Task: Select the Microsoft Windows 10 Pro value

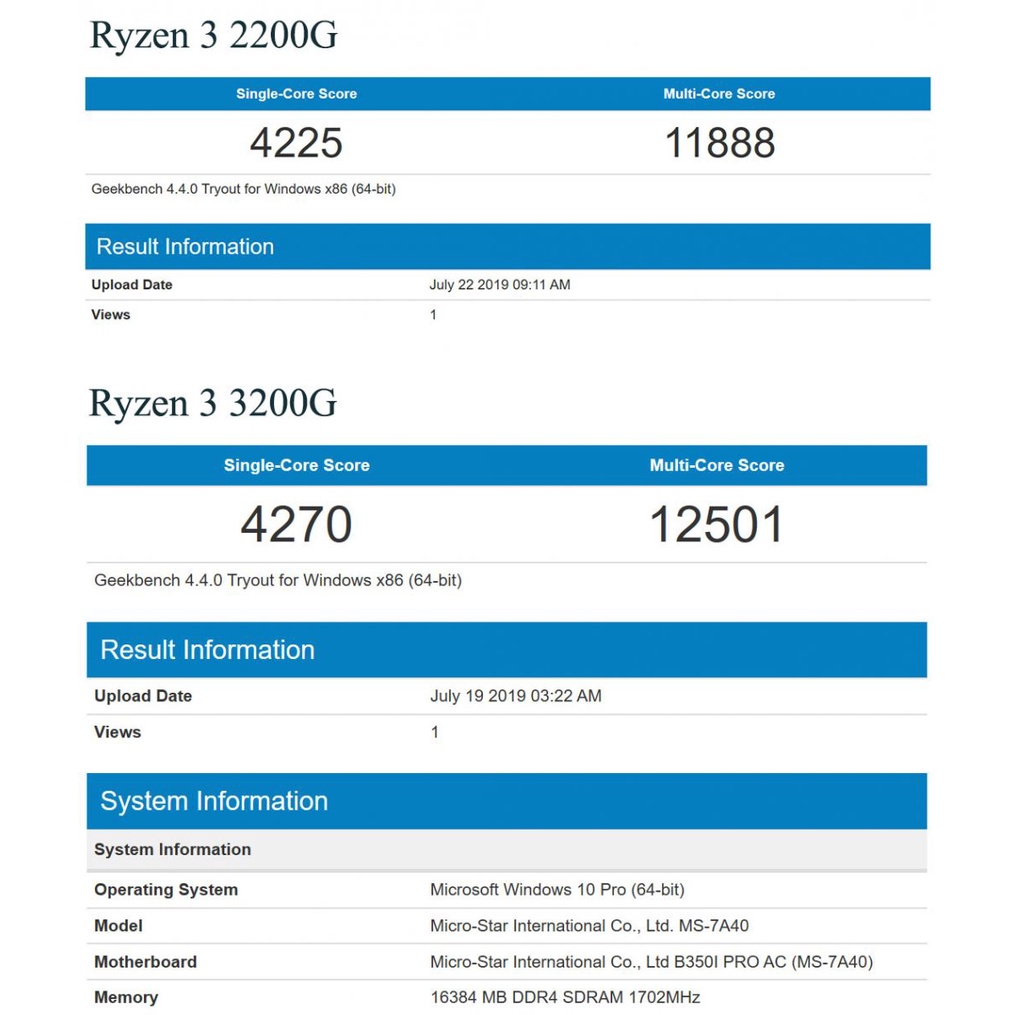Action: [x=557, y=890]
